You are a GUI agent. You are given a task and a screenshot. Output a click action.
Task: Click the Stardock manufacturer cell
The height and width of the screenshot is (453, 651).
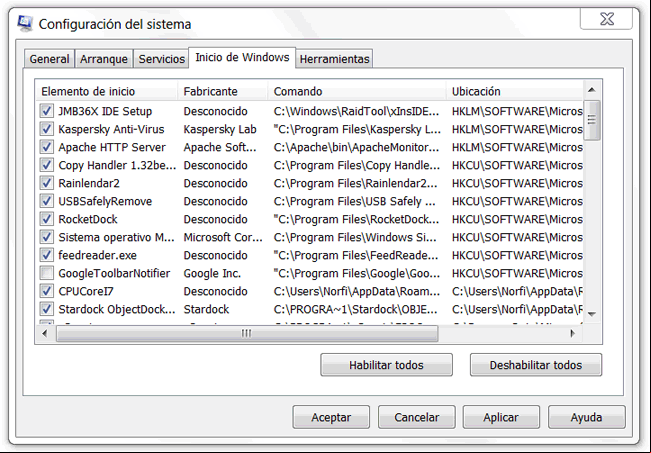coord(206,309)
